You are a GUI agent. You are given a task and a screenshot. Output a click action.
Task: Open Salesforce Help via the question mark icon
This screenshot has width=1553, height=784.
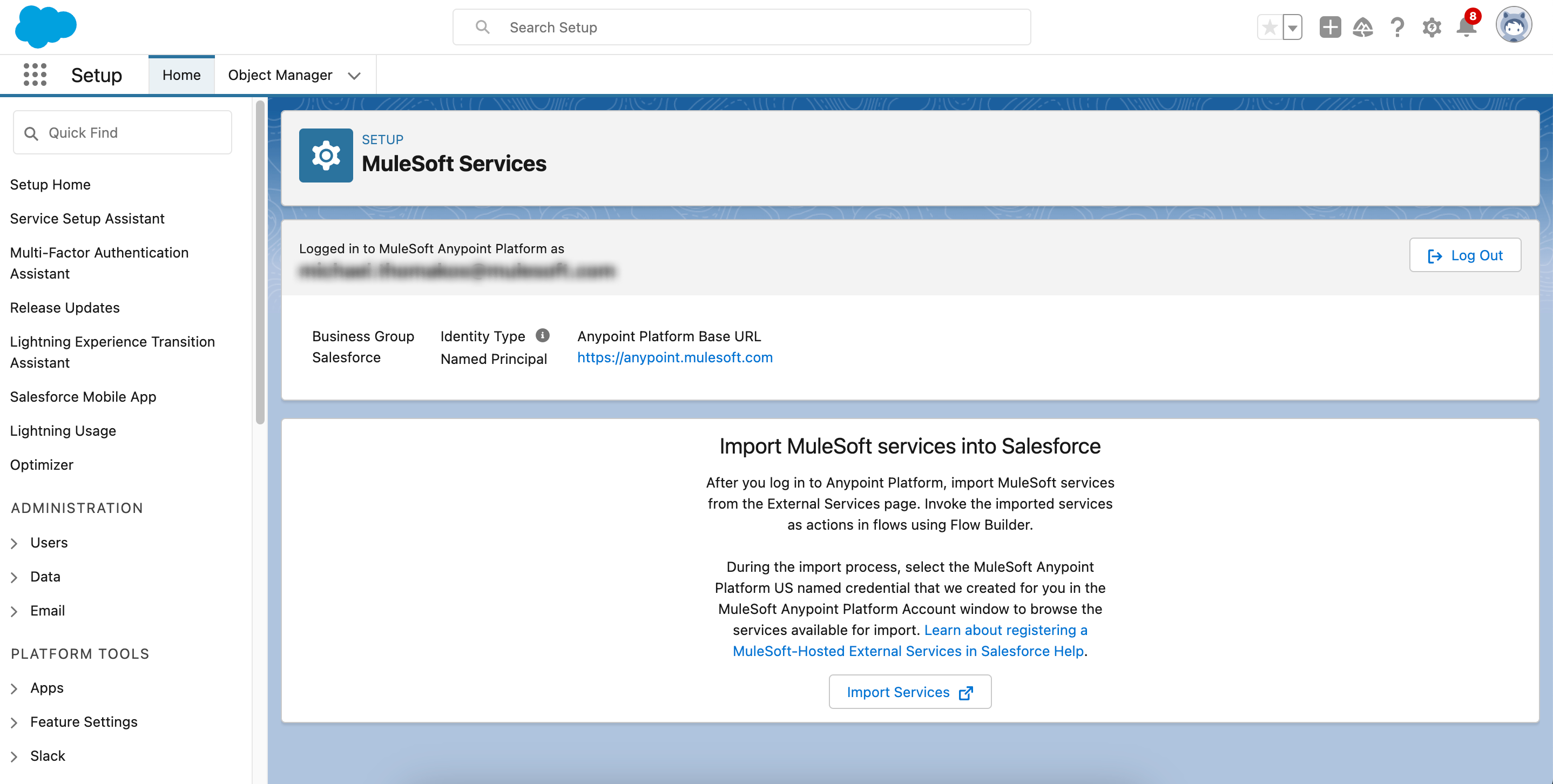click(x=1397, y=27)
